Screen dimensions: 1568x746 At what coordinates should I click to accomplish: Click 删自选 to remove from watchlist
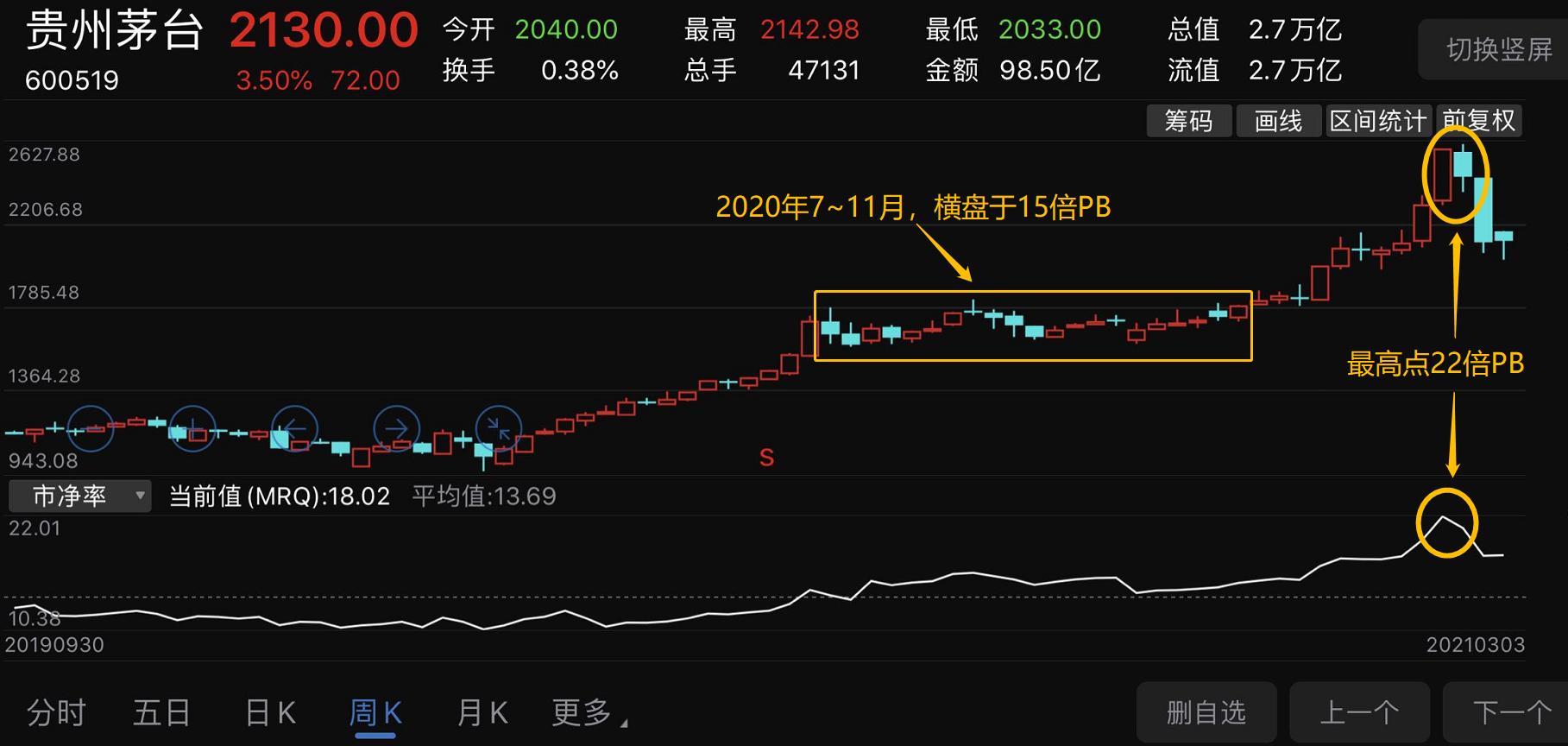point(1206,712)
